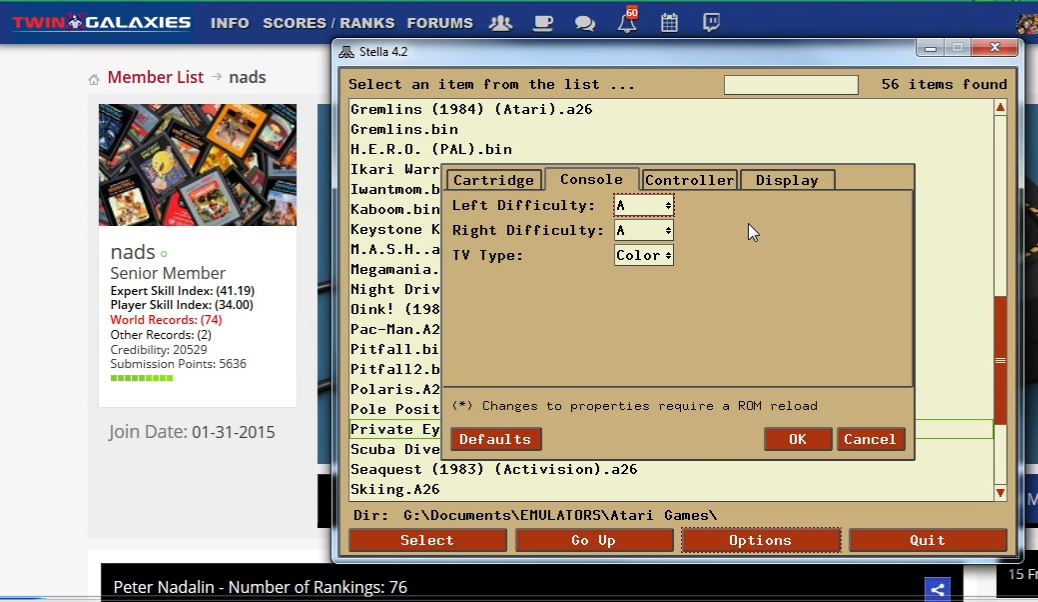Click the Other Records: (2) text

pyautogui.click(x=161, y=335)
